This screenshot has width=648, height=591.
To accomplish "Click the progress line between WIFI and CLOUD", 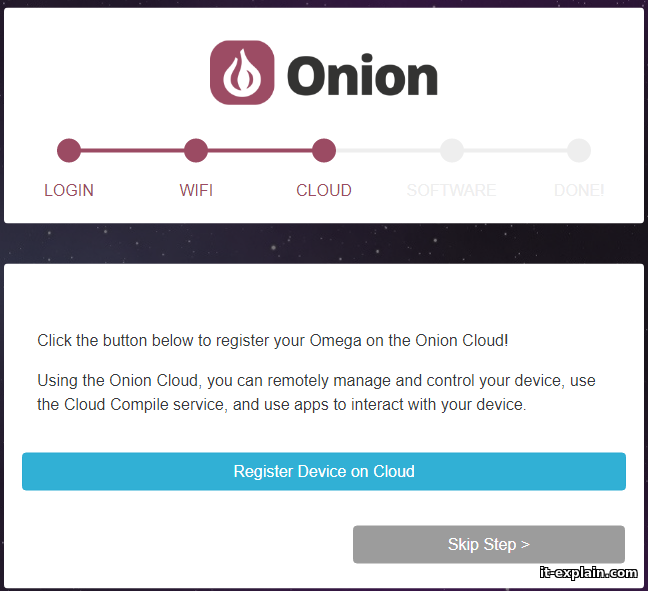I will point(260,151).
